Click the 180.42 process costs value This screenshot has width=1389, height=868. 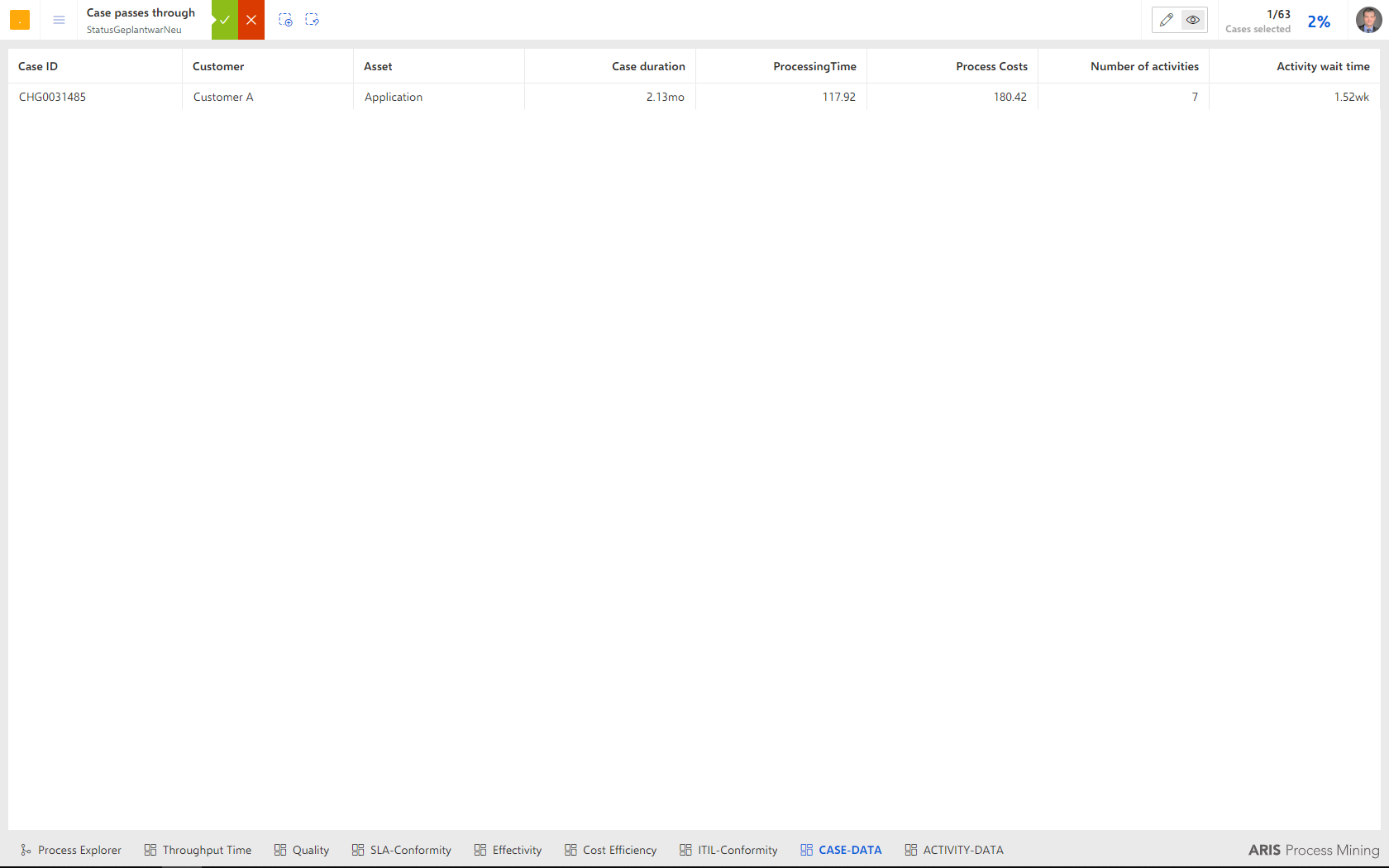coord(1010,97)
